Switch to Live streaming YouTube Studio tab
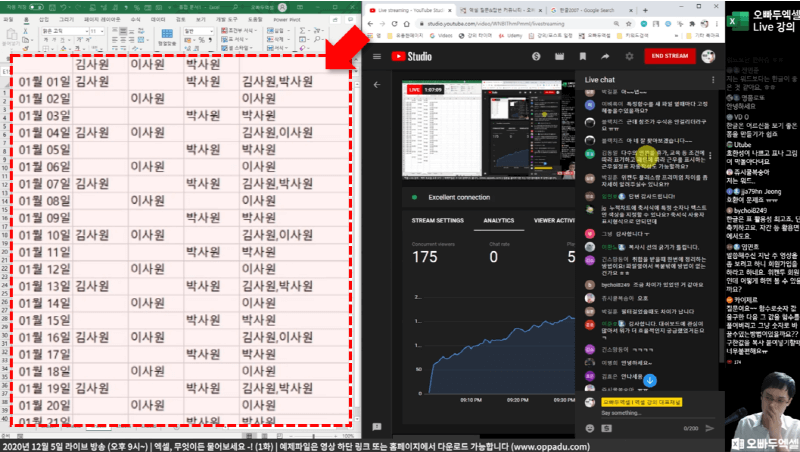The image size is (800, 452). tap(410, 10)
